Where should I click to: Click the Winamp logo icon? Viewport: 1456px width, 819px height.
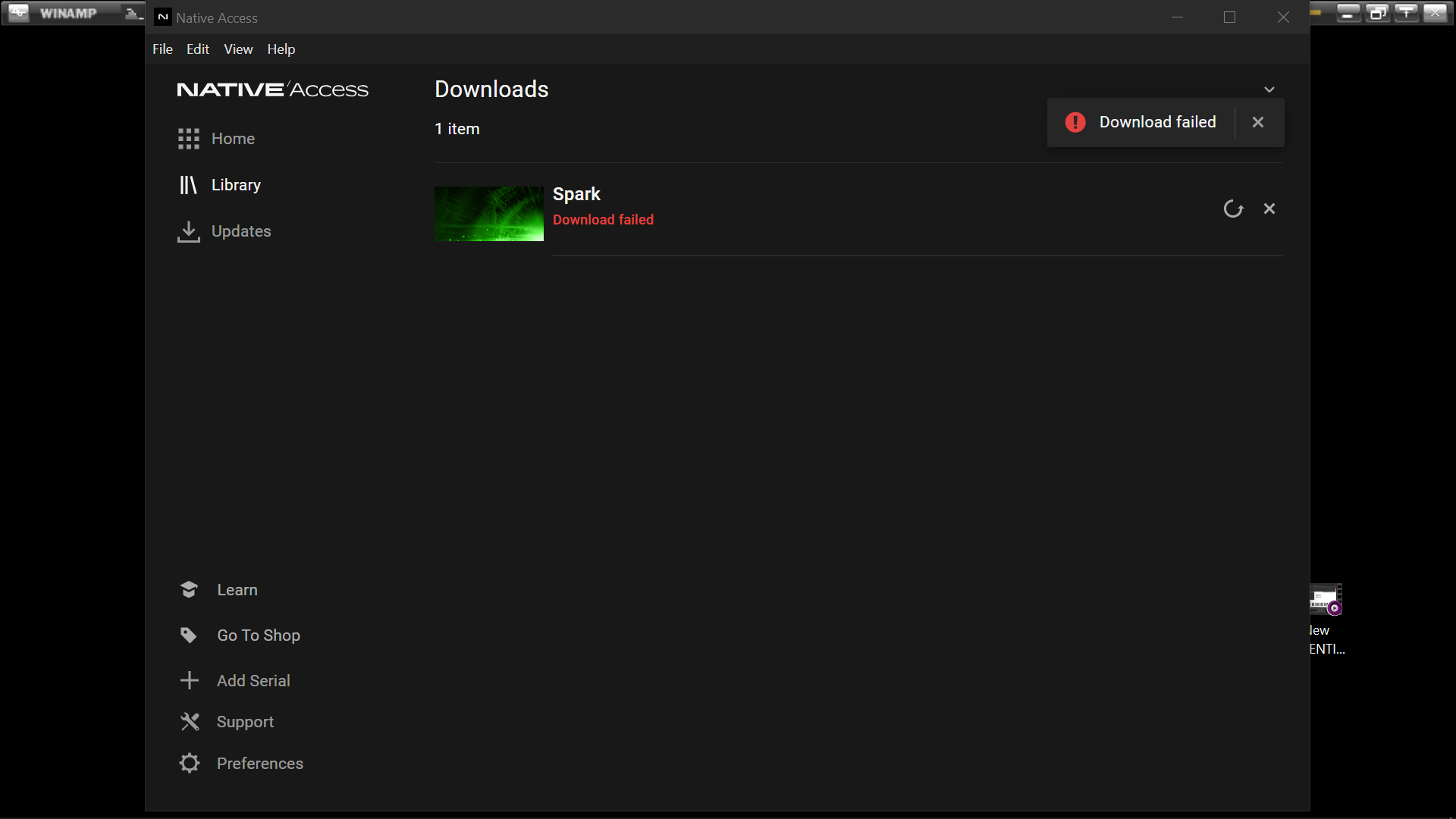click(19, 13)
